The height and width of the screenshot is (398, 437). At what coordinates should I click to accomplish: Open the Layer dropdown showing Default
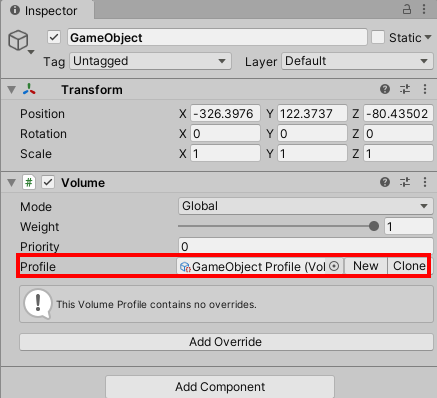pos(357,61)
